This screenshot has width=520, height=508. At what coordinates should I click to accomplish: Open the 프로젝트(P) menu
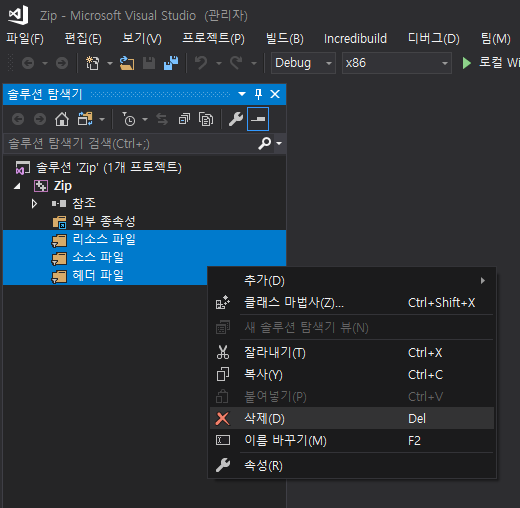213,39
